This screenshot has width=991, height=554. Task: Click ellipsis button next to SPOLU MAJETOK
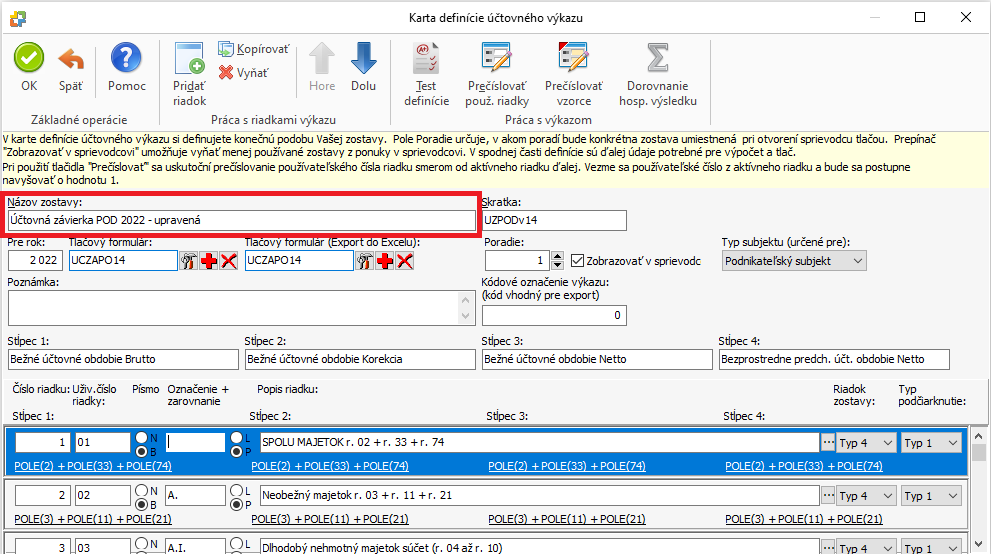click(x=827, y=443)
